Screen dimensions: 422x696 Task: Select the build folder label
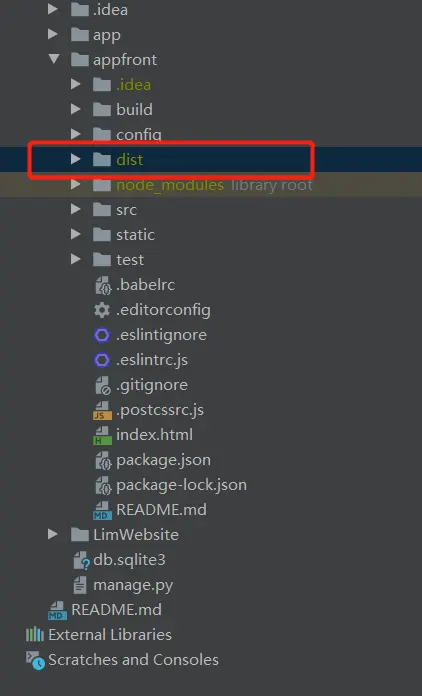pos(134,109)
